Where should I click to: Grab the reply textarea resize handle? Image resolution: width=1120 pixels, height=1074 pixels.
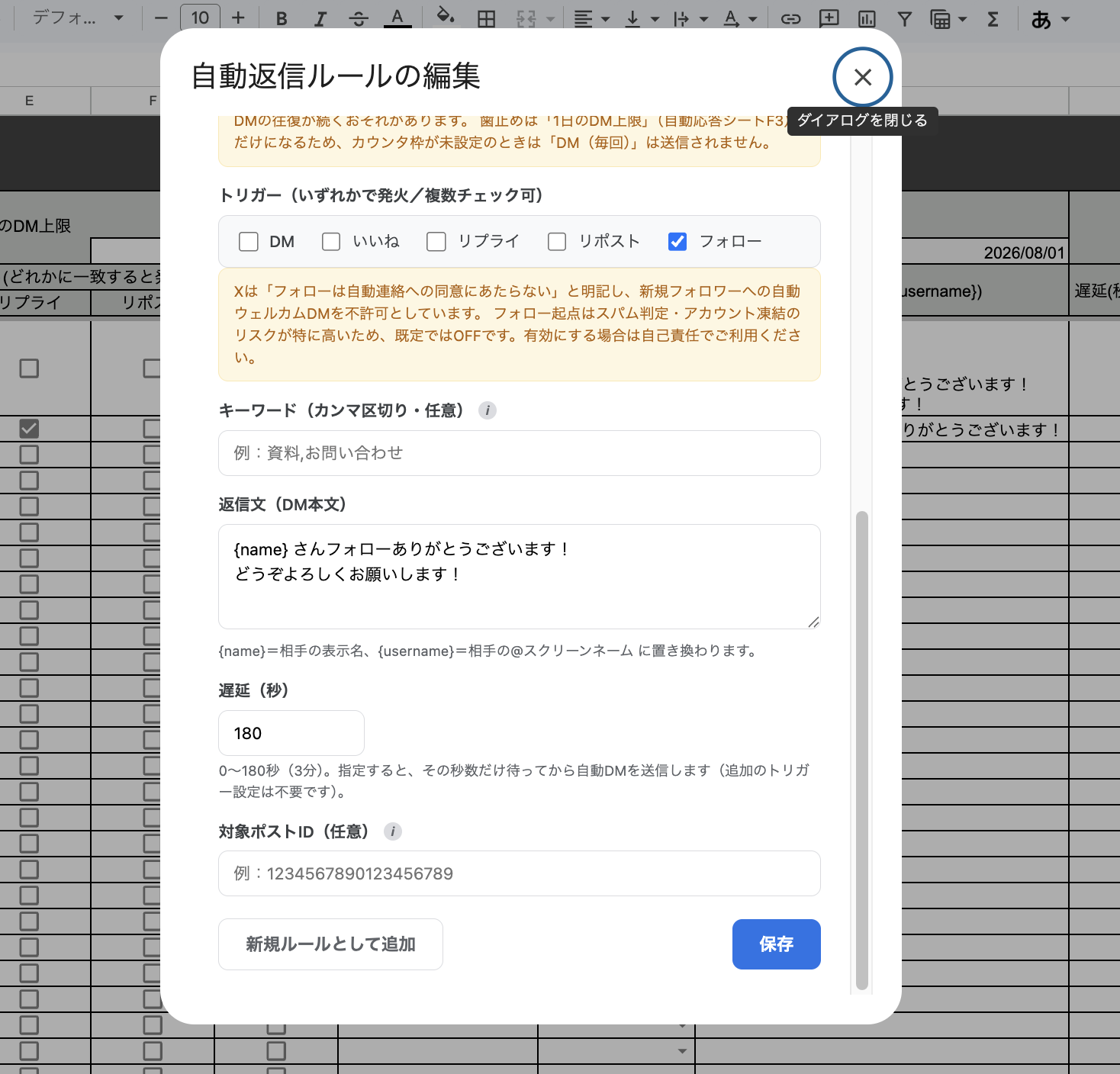coord(813,622)
